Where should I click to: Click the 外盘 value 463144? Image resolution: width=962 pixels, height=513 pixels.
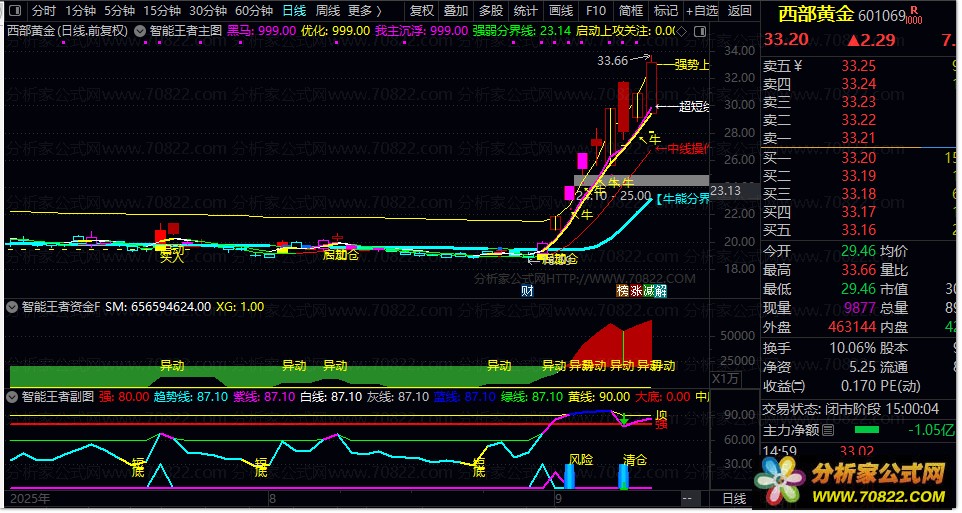click(x=852, y=327)
